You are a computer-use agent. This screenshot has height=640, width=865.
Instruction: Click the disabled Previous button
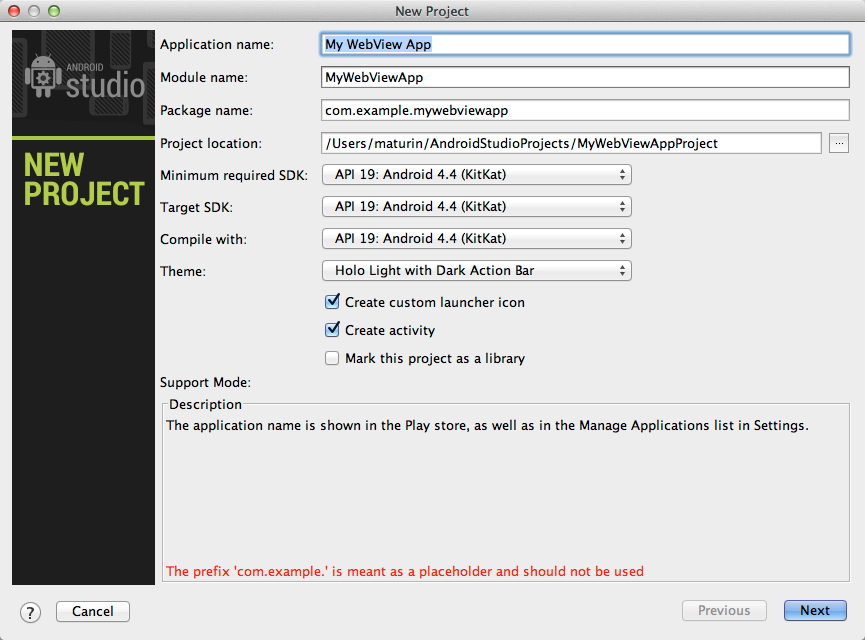coord(724,611)
